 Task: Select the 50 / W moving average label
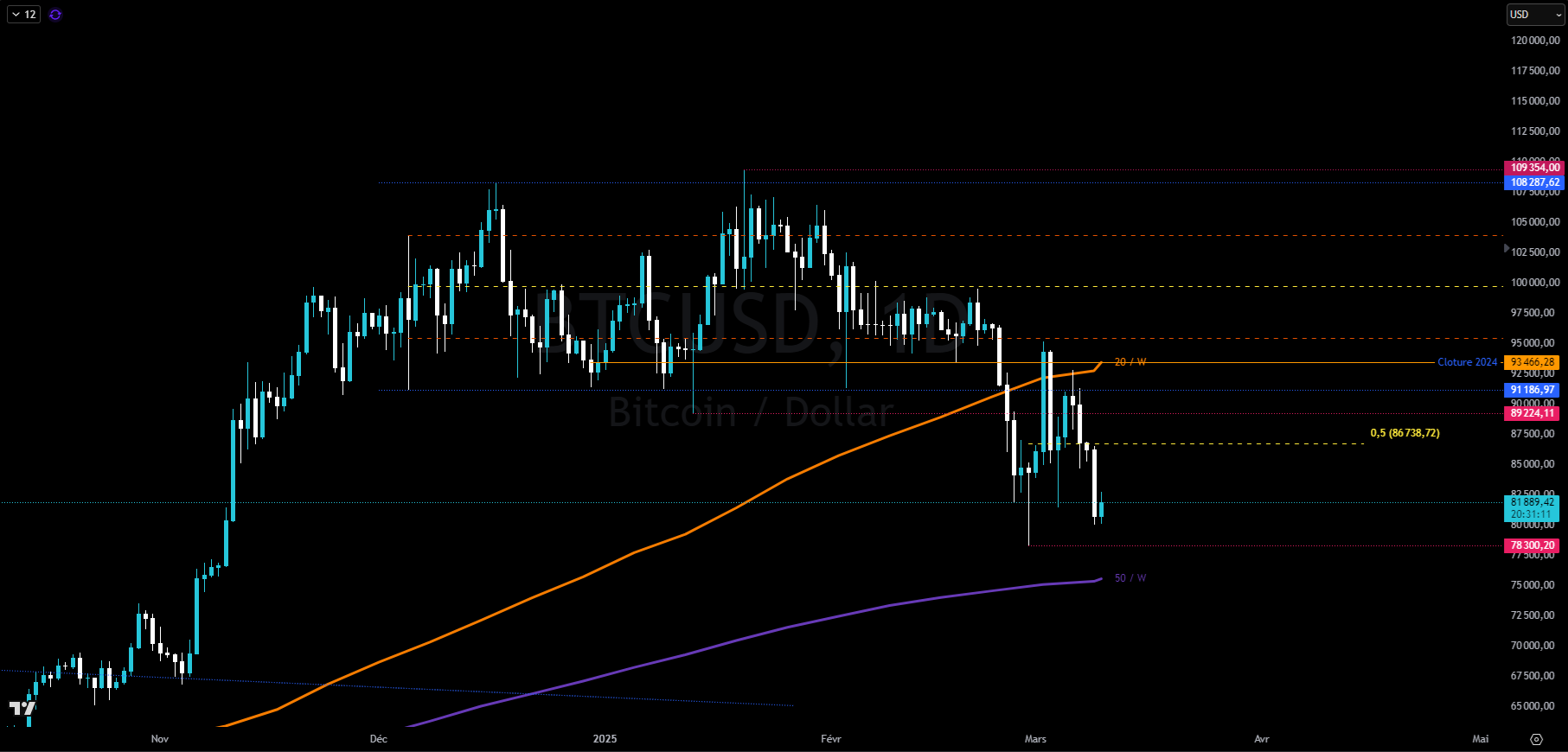pos(1130,578)
